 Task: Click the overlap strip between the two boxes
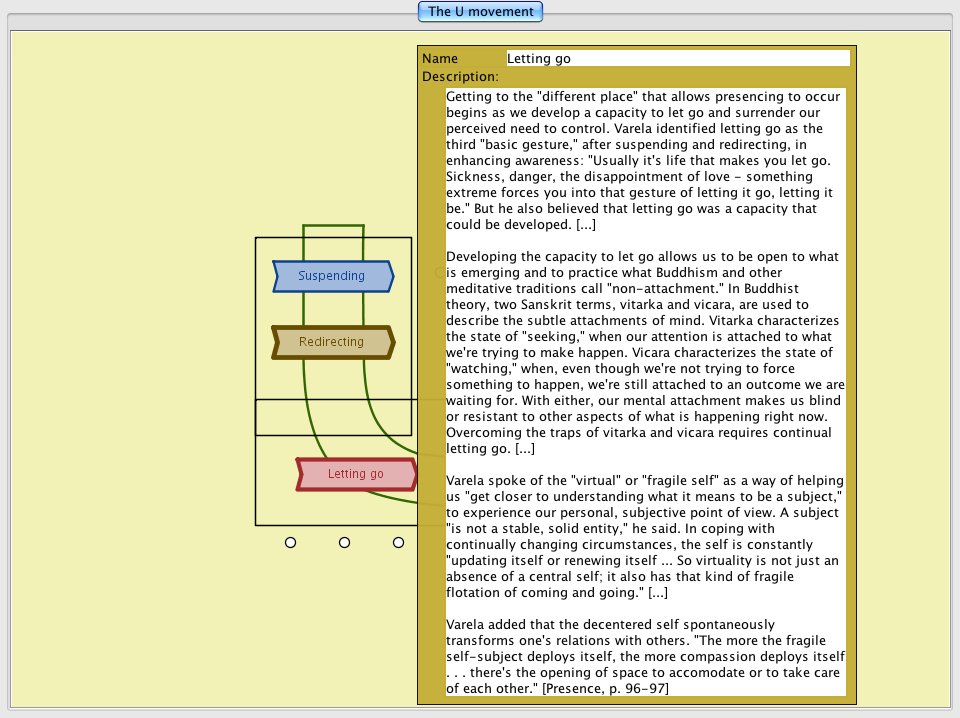click(332, 417)
